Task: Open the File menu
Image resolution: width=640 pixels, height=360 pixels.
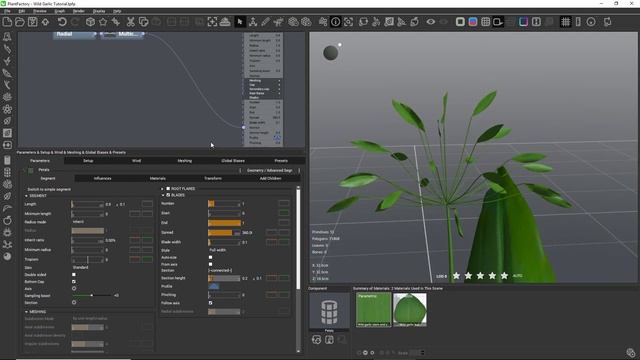Action: 8,11
